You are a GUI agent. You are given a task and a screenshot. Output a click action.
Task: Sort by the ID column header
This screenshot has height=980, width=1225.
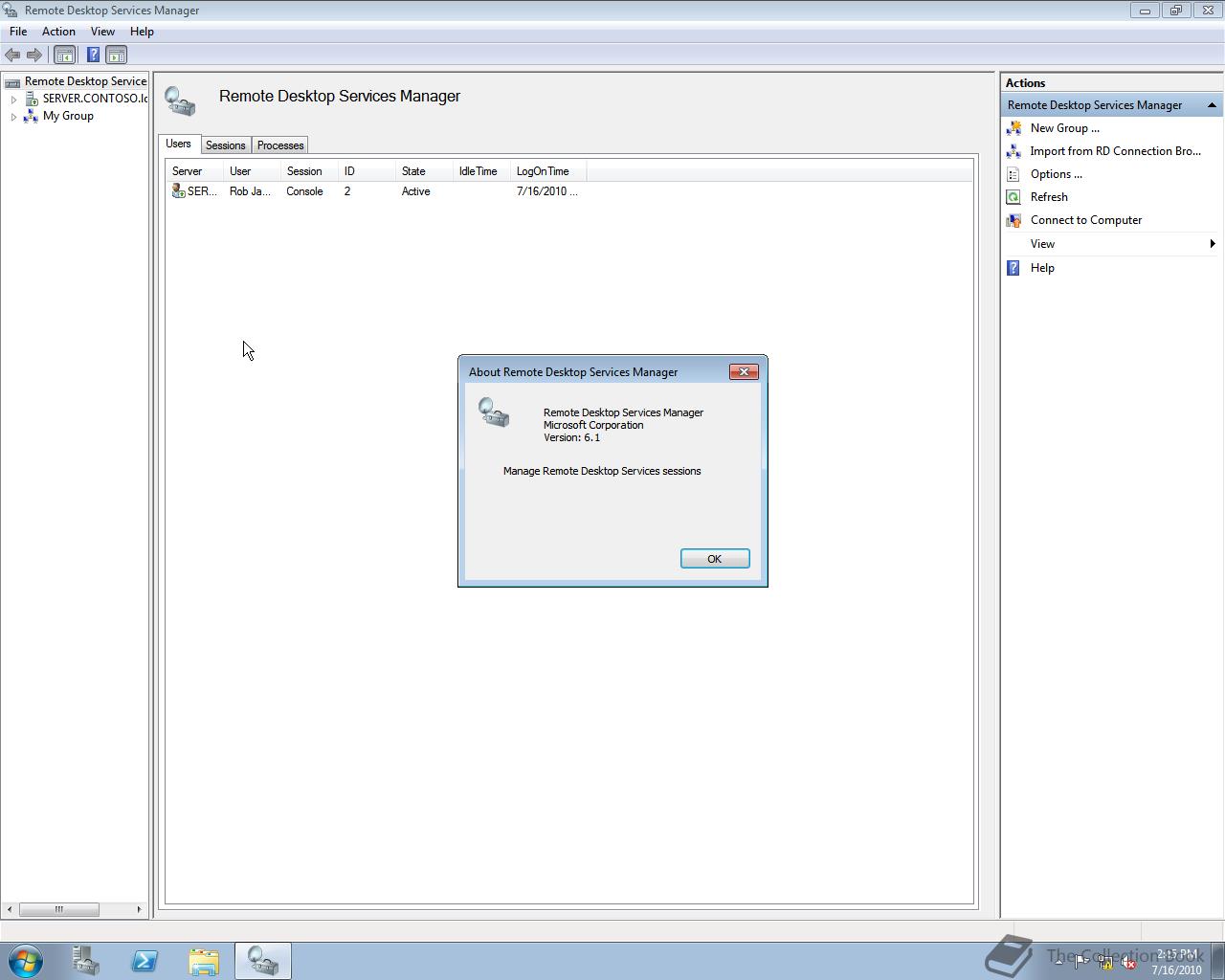click(x=367, y=171)
